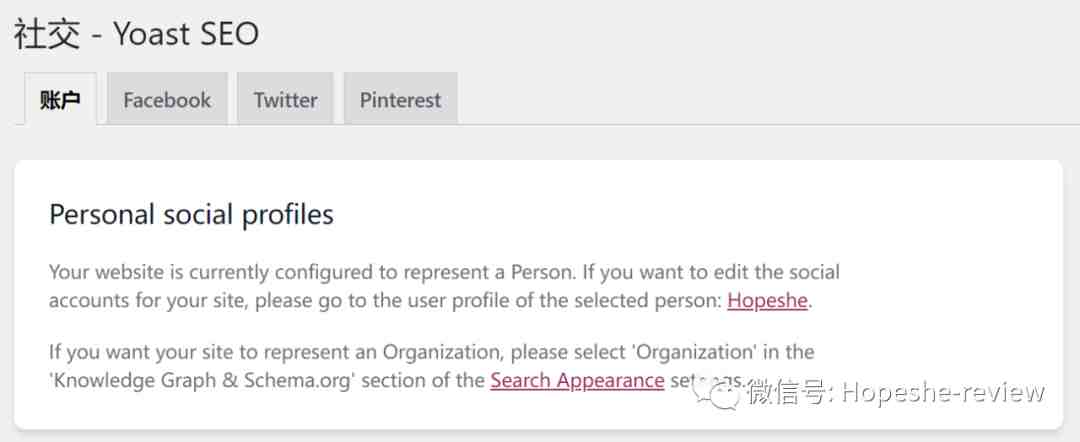The height and width of the screenshot is (442, 1080).
Task: Open the Hopeshe user profile link
Action: click(767, 301)
